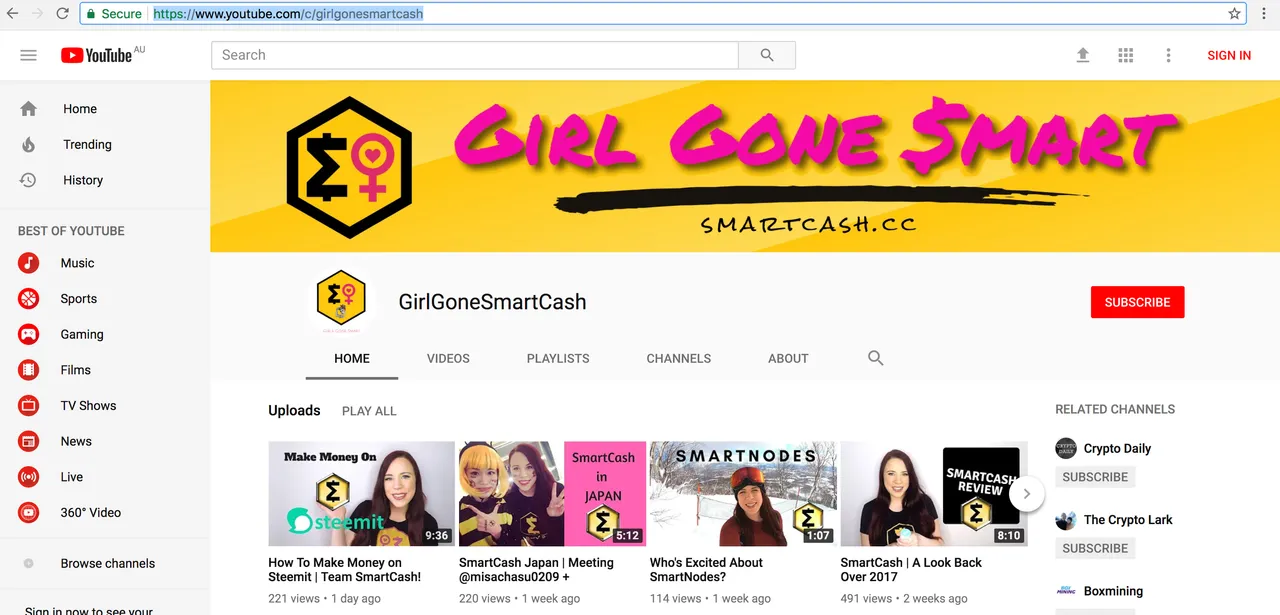Click the red SUBSCRIBE button
Viewport: 1280px width, 615px height.
[x=1137, y=302]
